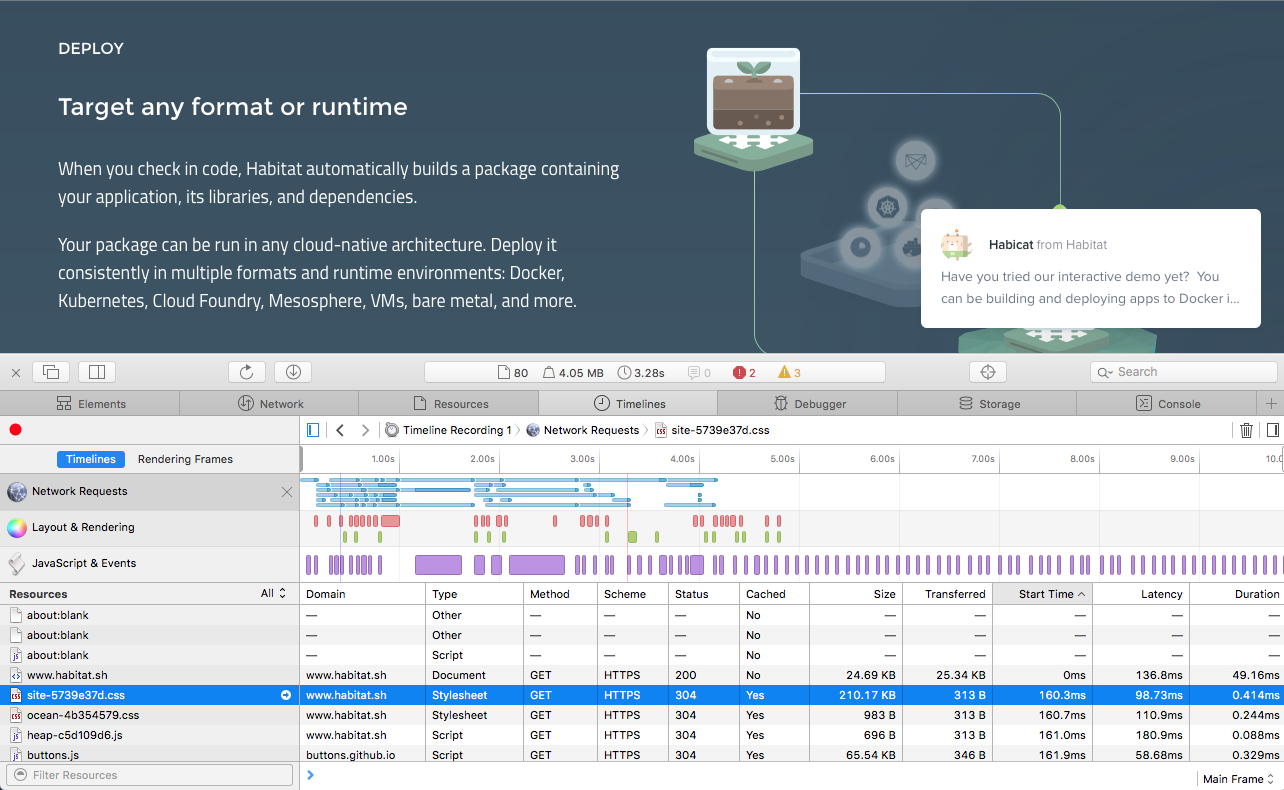Toggle Start Time column sort order
The width and height of the screenshot is (1284, 790).
pyautogui.click(x=1042, y=594)
